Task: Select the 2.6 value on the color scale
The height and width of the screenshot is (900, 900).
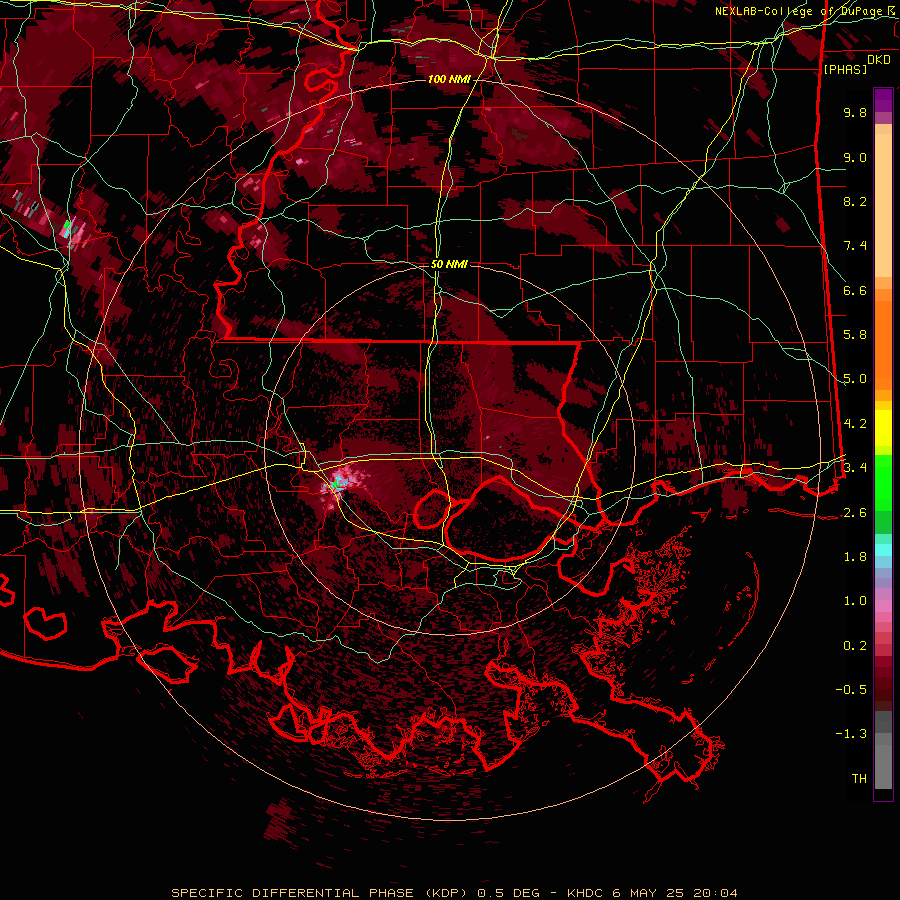Action: (855, 513)
